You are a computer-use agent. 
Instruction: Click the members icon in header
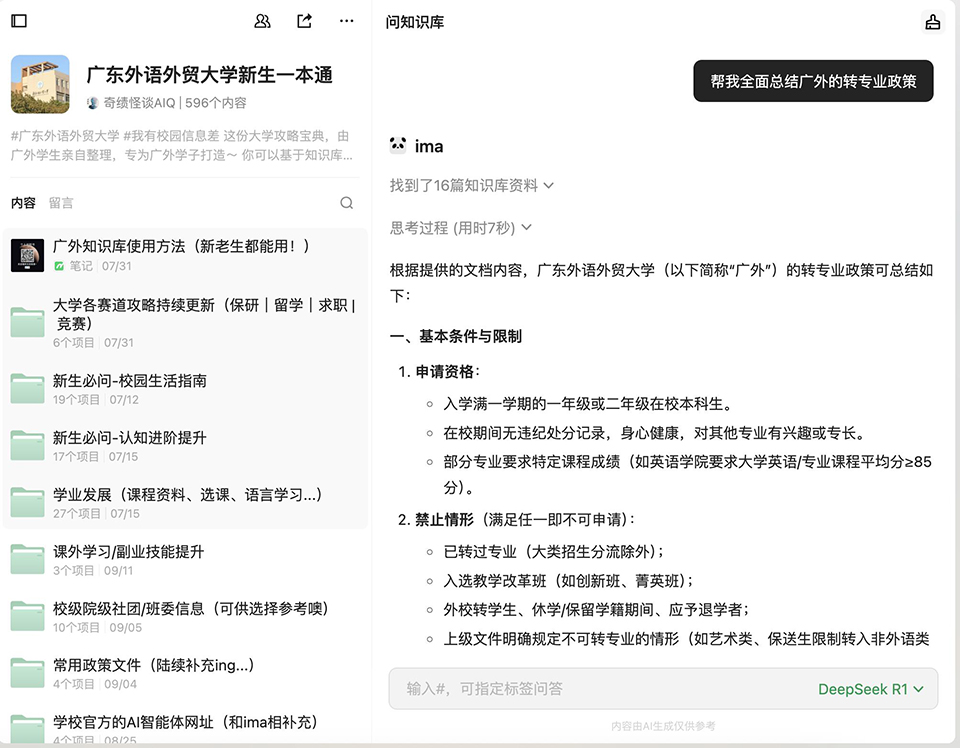click(x=263, y=21)
